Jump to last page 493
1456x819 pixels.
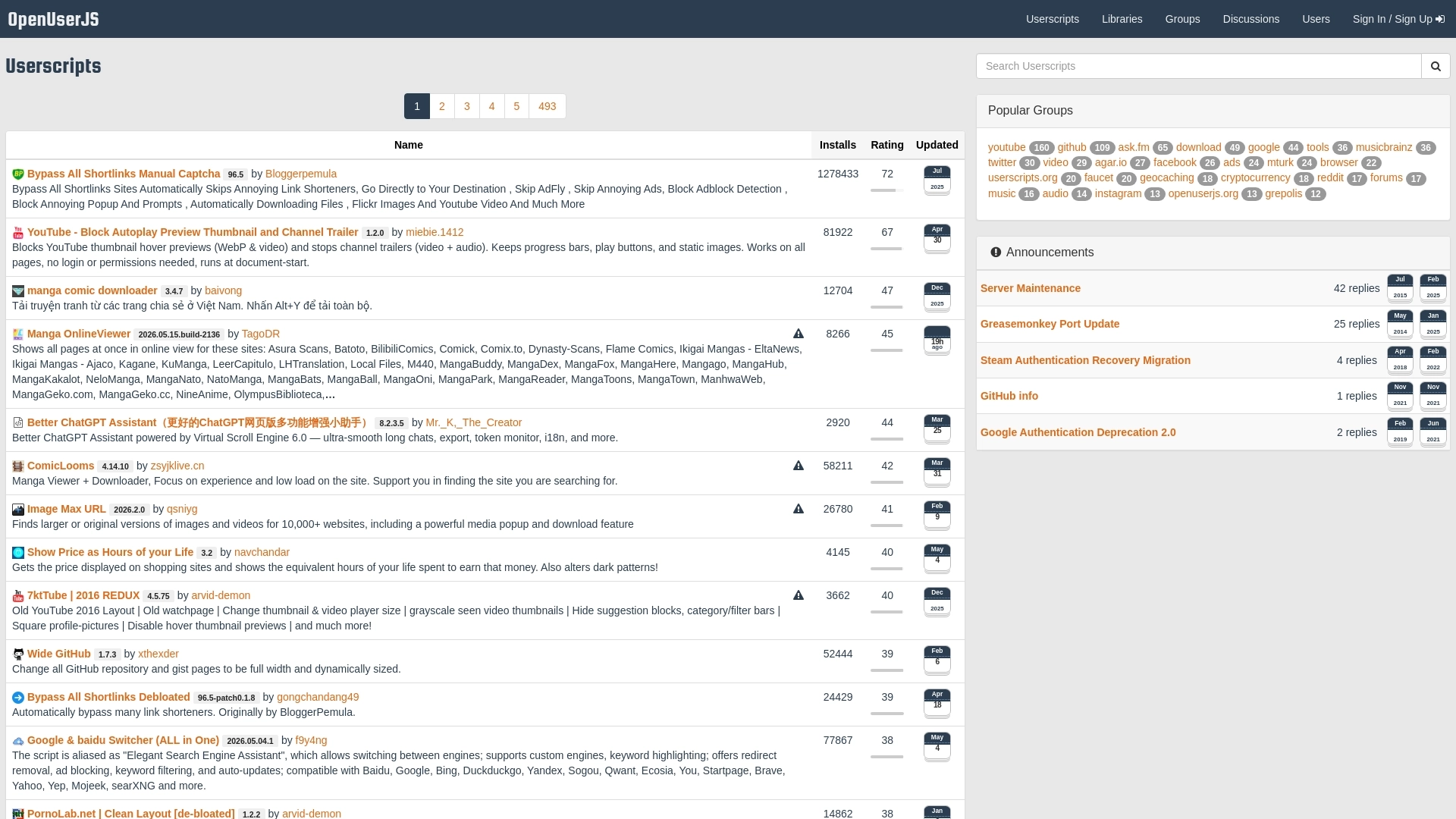point(548,106)
